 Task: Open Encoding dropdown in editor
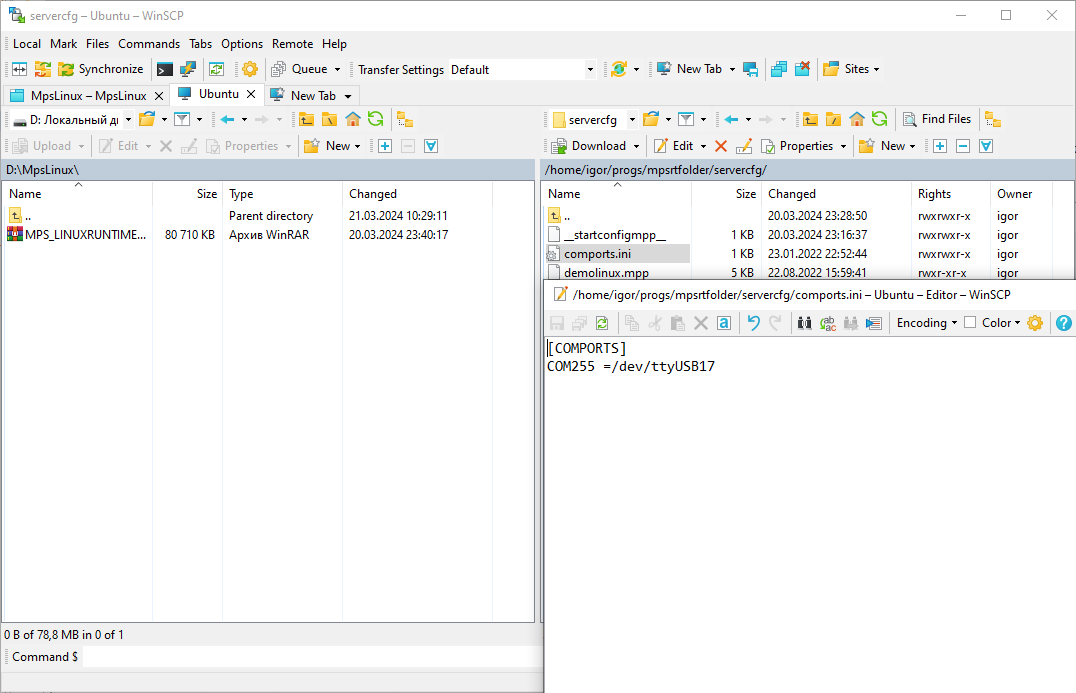pos(926,323)
